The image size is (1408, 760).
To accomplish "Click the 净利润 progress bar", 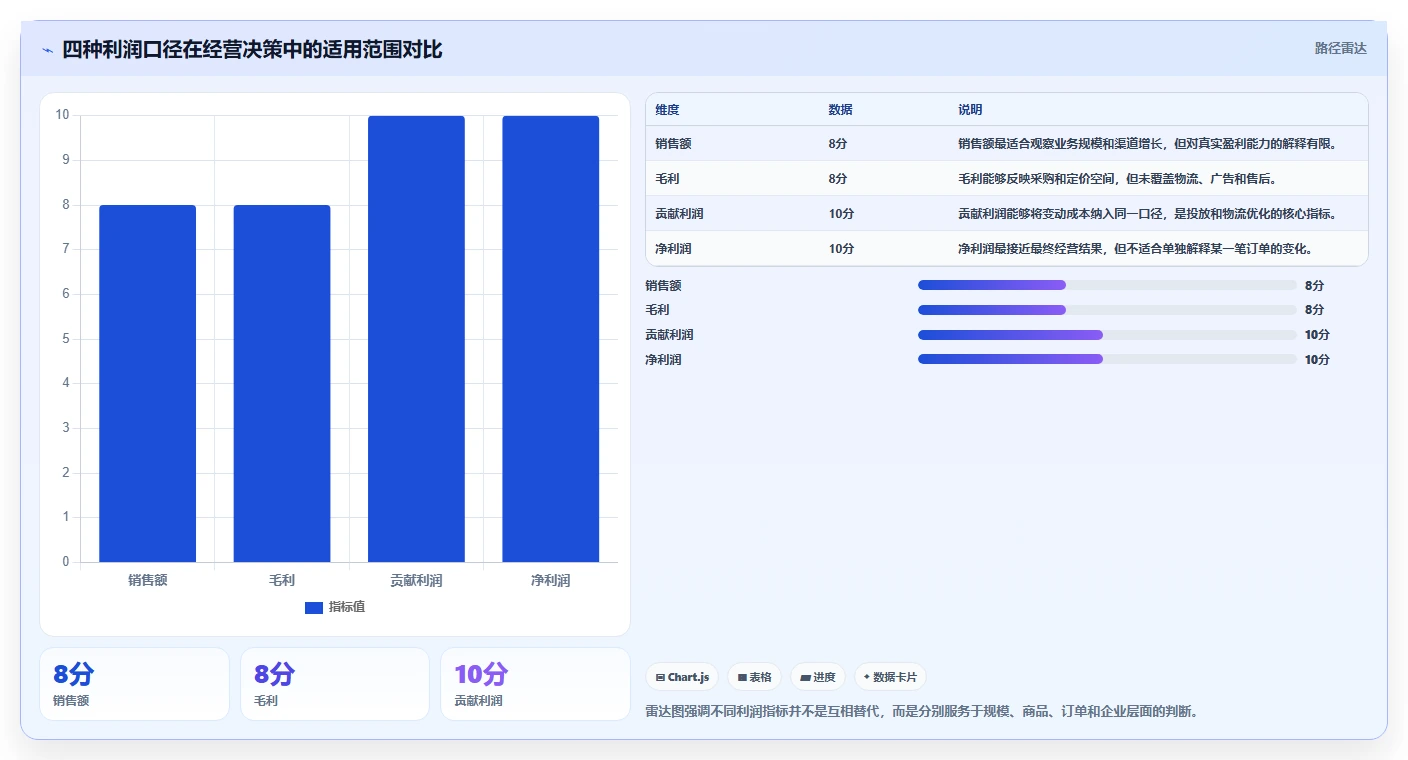I will point(1107,359).
